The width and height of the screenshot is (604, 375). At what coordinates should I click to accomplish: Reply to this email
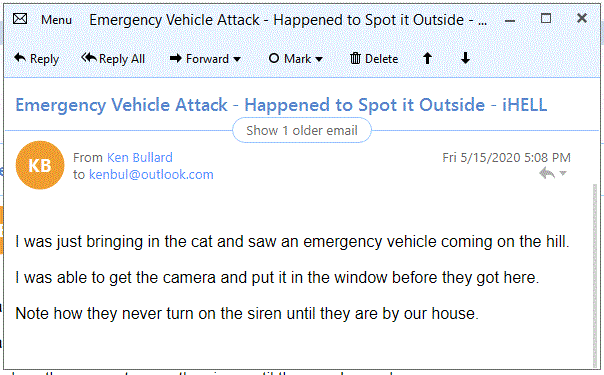(x=36, y=59)
